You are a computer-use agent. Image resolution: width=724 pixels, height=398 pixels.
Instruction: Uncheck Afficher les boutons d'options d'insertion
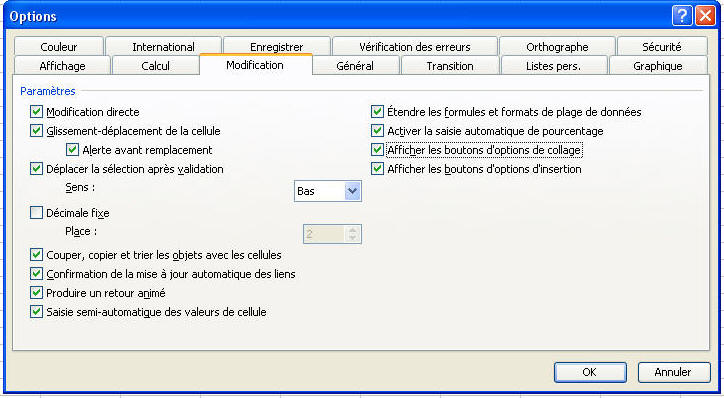[x=377, y=169]
